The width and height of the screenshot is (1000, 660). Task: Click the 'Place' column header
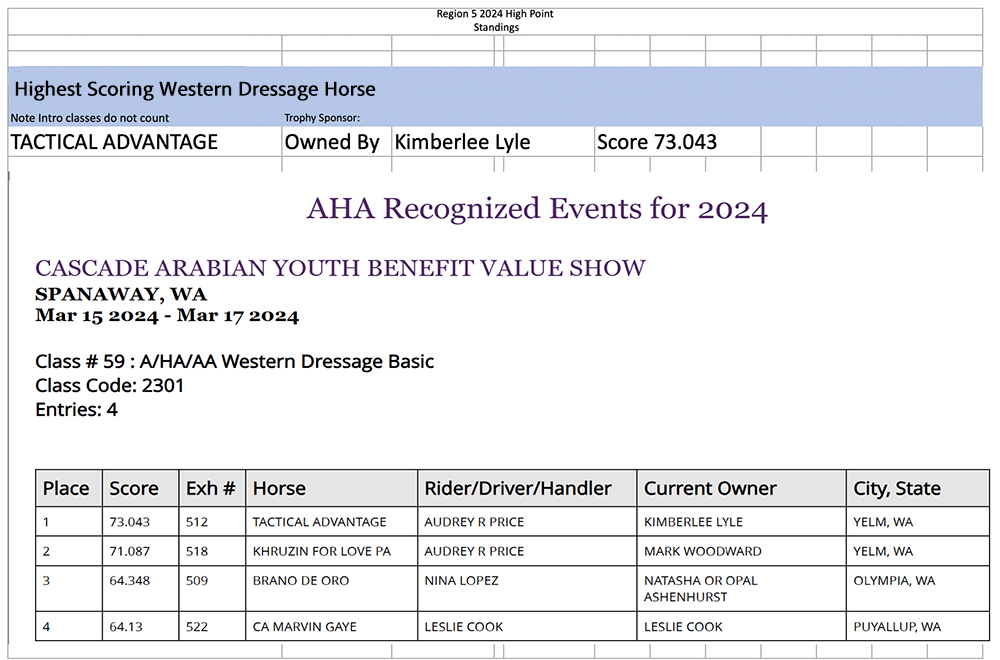click(69, 488)
